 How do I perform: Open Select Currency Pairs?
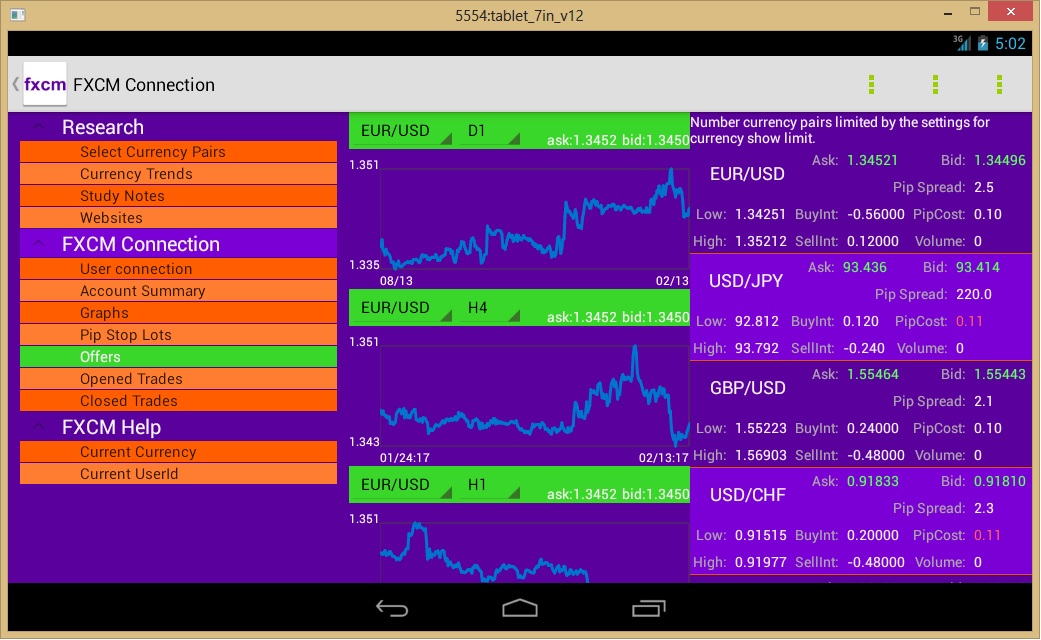[x=179, y=152]
